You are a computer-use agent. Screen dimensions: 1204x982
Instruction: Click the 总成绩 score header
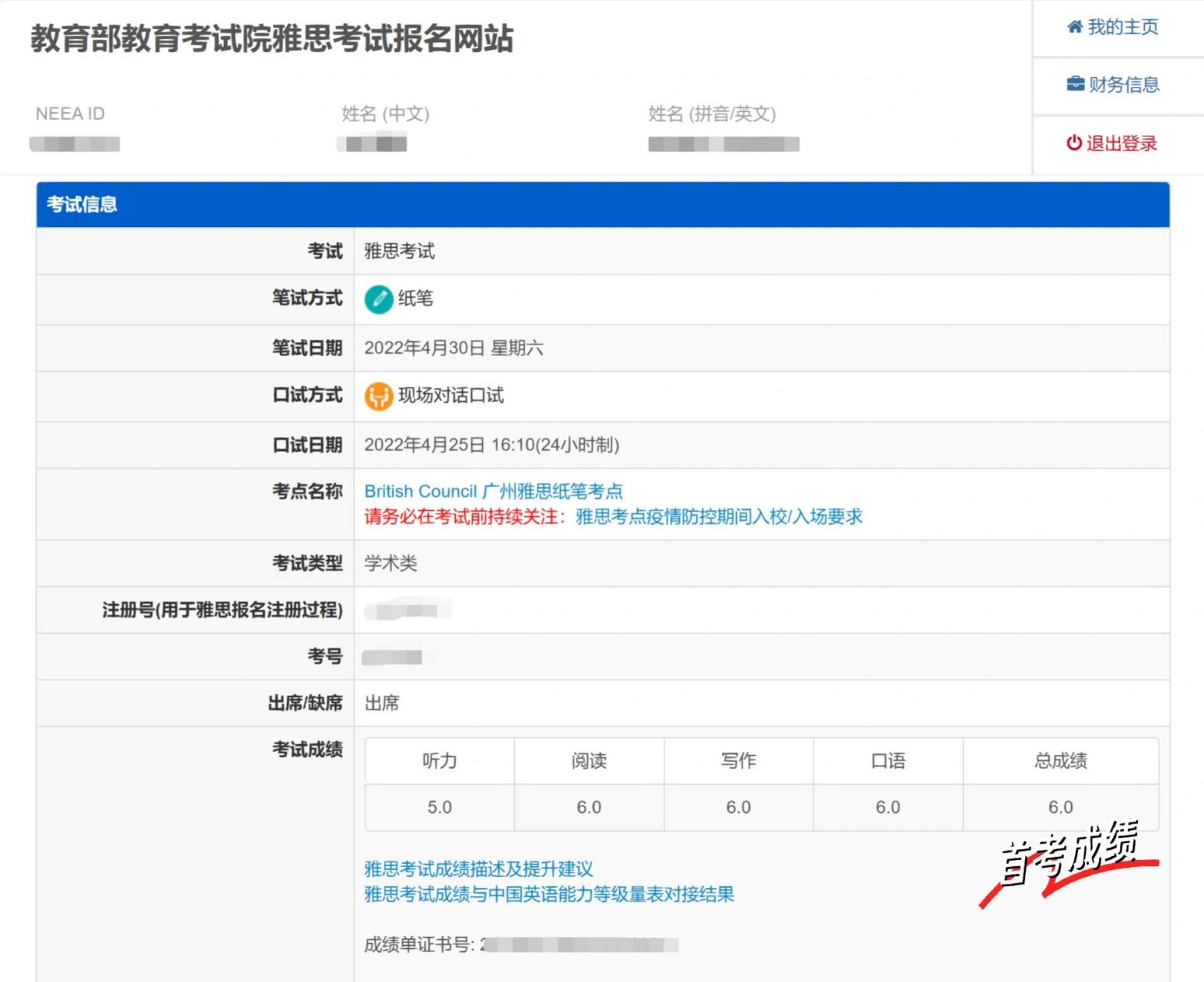tap(1061, 761)
